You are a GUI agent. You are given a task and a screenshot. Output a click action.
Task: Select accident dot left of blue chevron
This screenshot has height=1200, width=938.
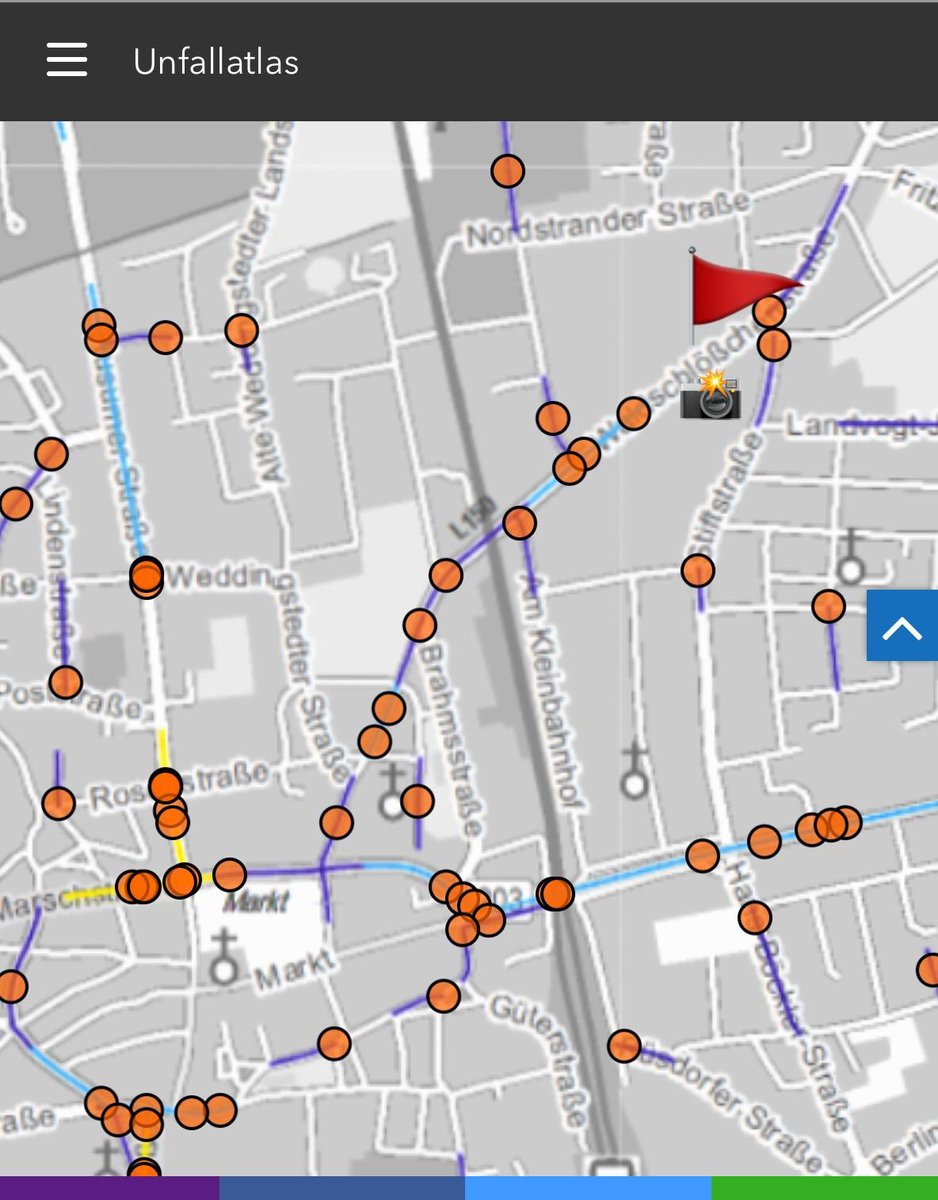[829, 606]
